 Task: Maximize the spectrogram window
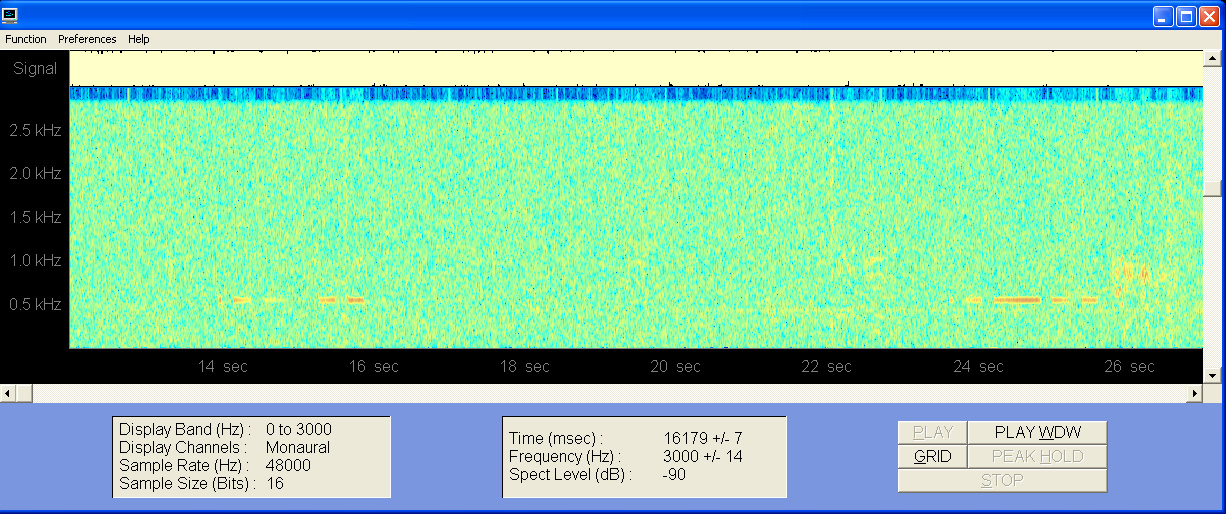(1186, 16)
